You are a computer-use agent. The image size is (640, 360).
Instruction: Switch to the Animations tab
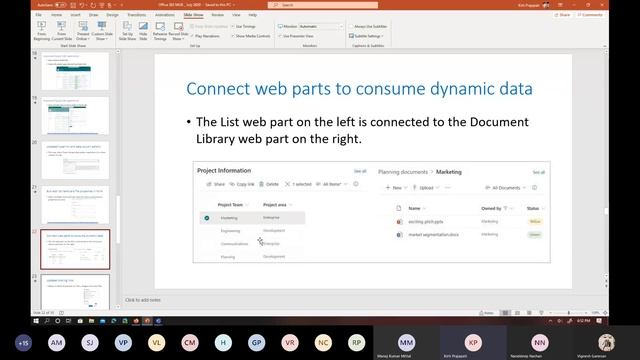point(165,15)
